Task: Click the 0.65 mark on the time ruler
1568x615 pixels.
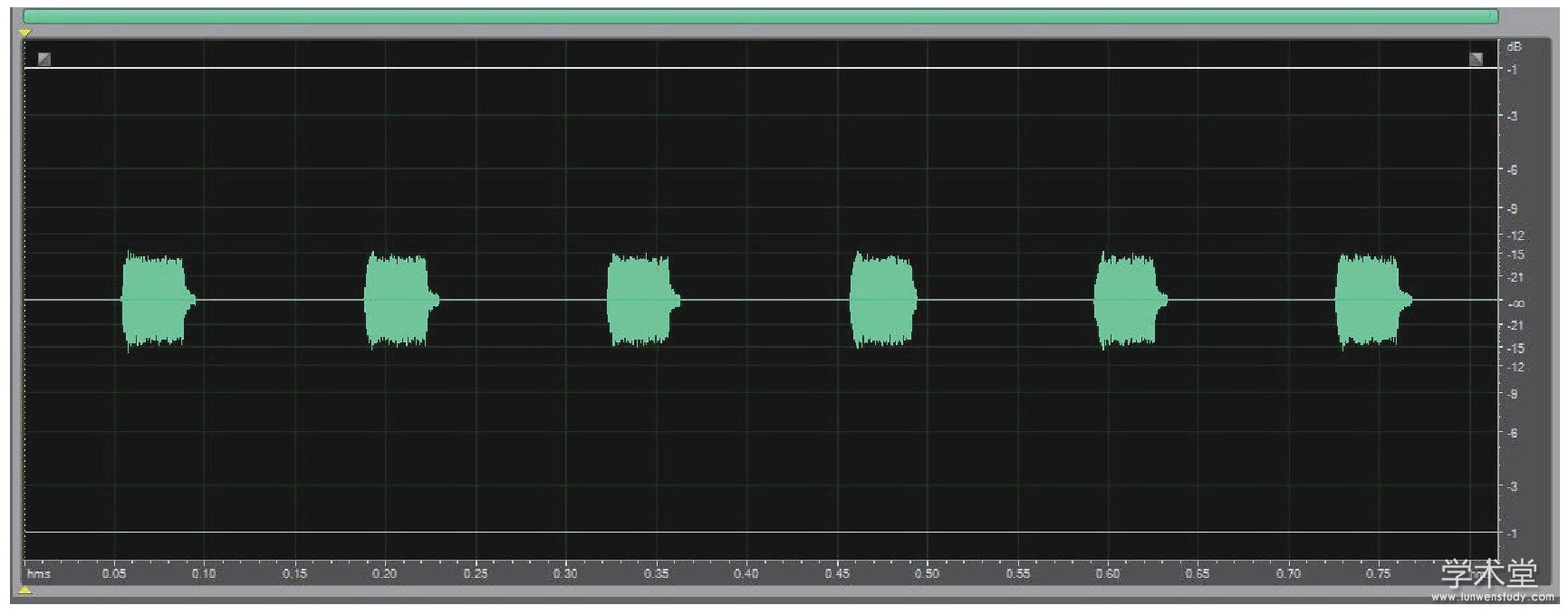Action: (x=1198, y=573)
